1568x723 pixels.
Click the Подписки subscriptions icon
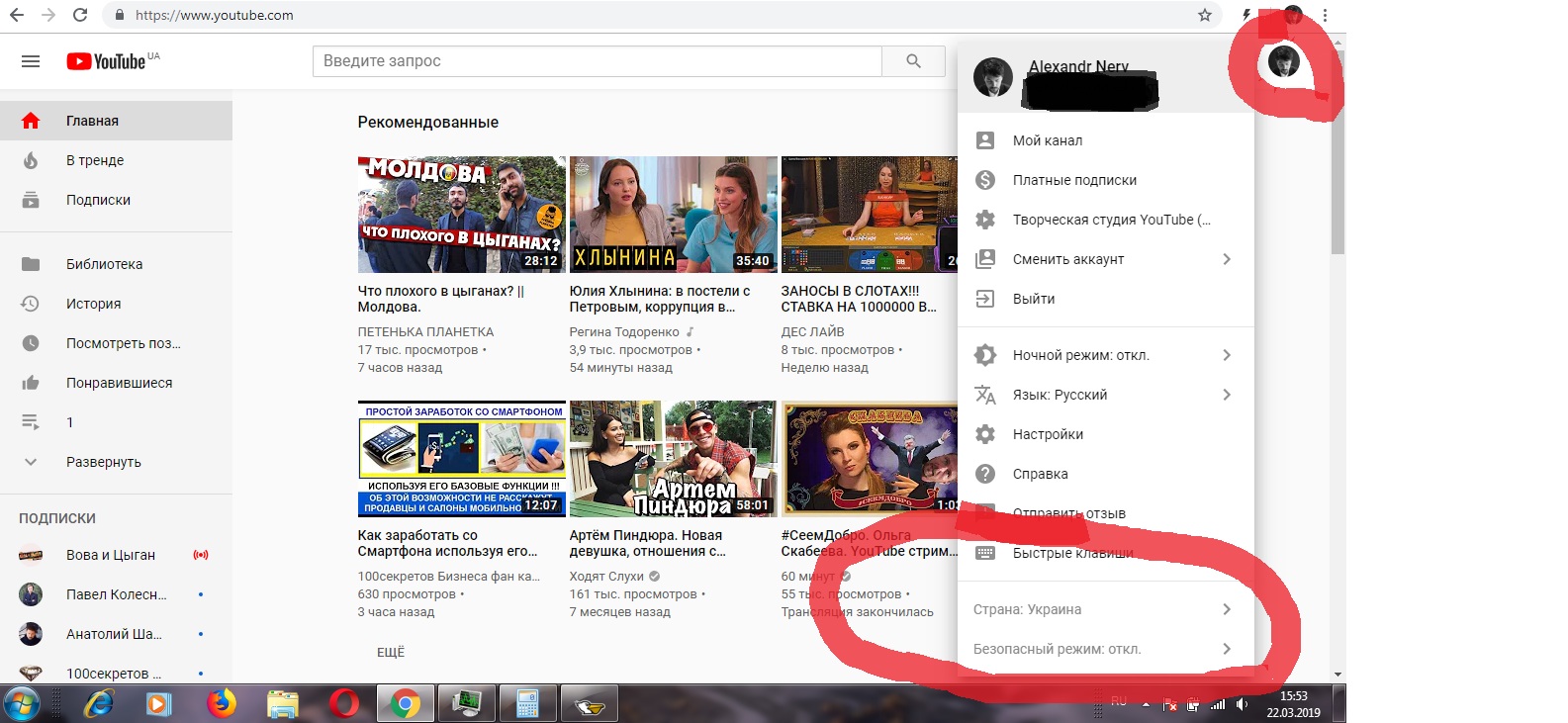(31, 200)
